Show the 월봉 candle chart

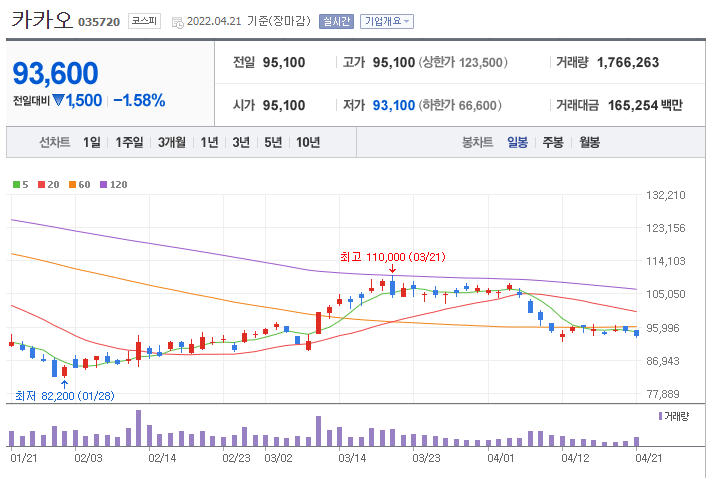(589, 143)
